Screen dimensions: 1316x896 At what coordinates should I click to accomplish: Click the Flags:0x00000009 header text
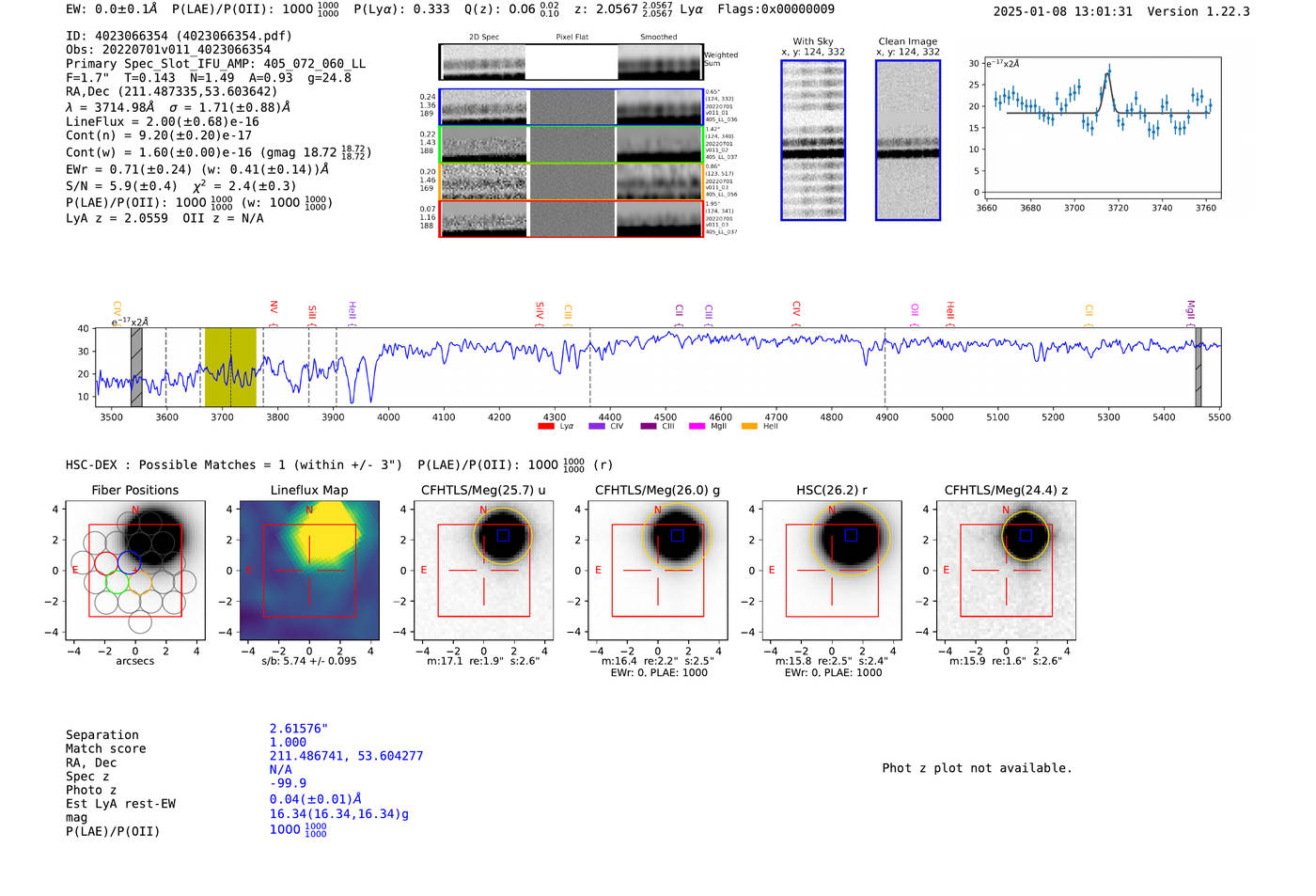click(775, 9)
